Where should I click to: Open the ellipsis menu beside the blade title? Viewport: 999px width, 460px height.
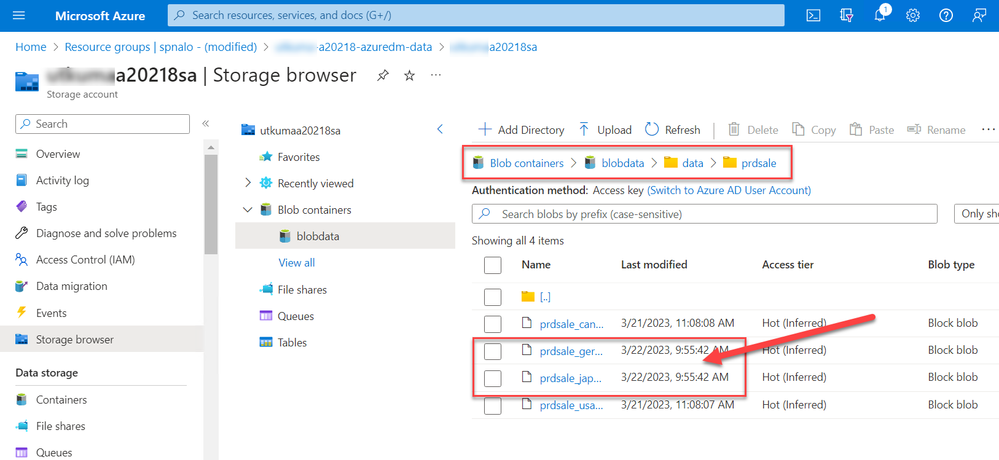(x=436, y=75)
